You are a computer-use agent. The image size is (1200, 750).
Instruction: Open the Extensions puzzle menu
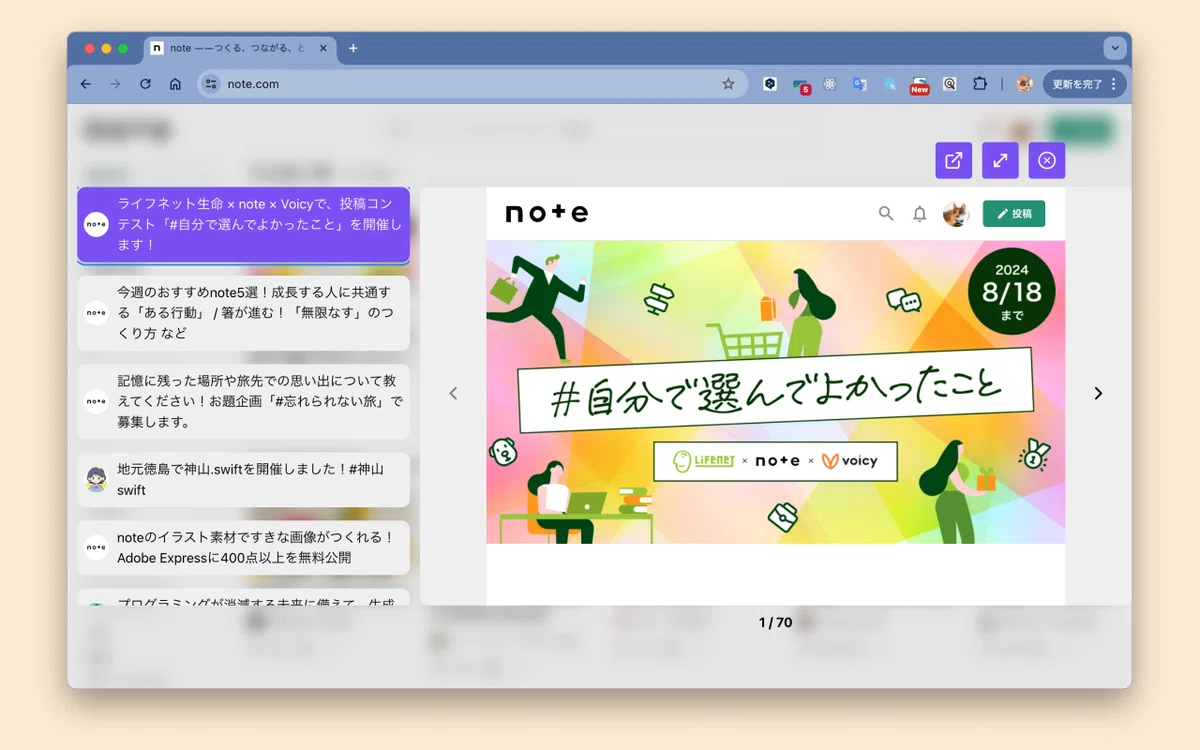pos(980,84)
